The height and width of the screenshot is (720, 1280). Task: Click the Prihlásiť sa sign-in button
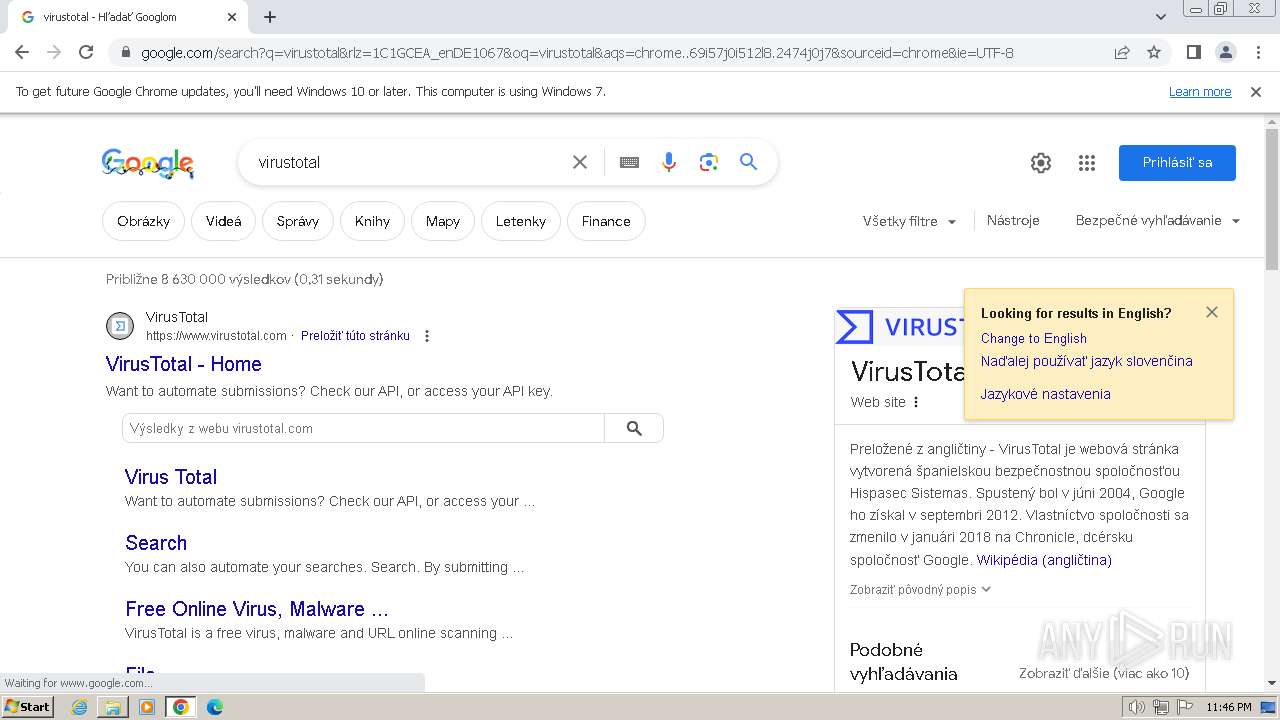click(1177, 163)
